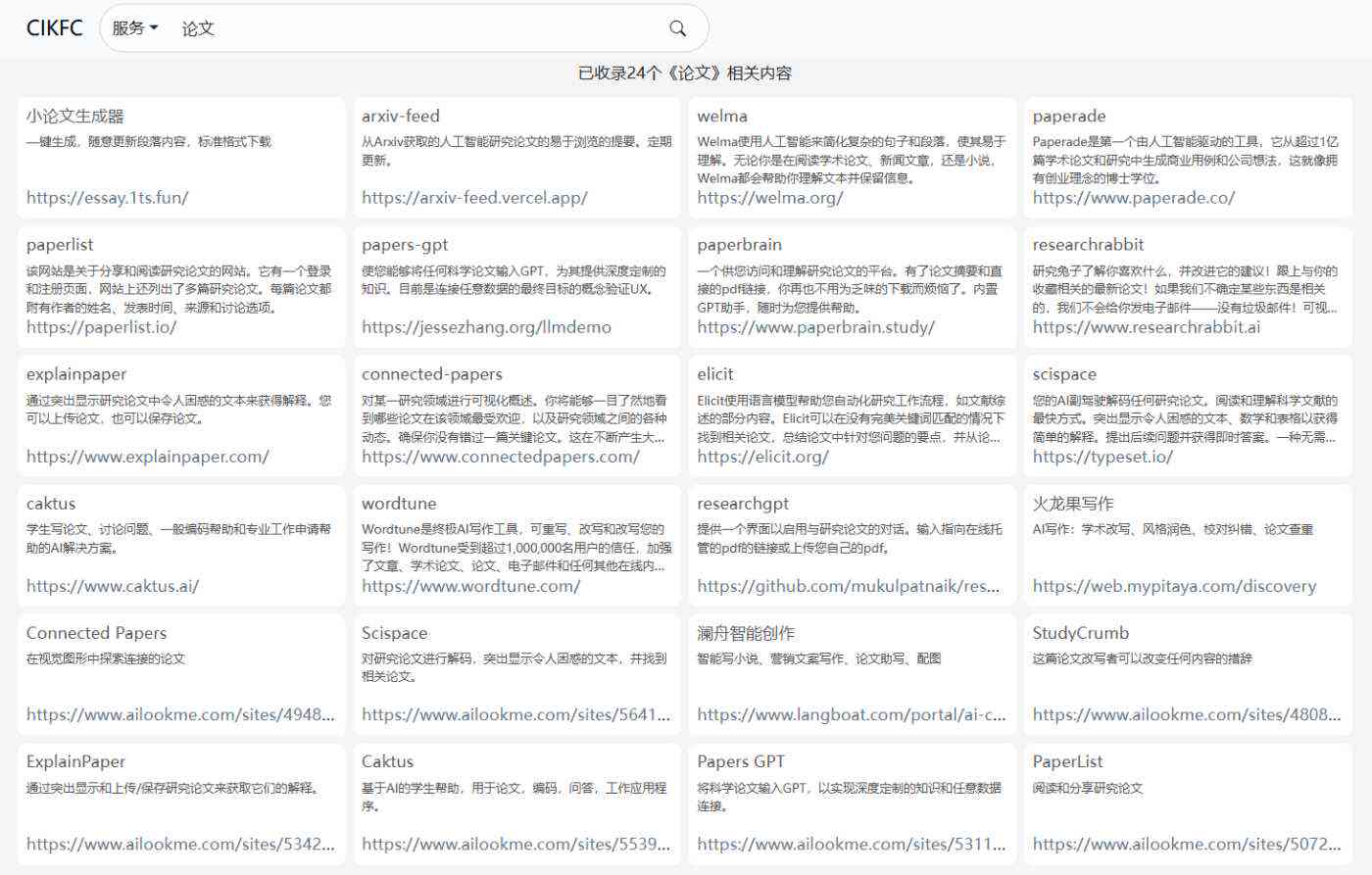Open the arxiv-feed card title
Screen dimensions: 1372x875
click(x=401, y=116)
